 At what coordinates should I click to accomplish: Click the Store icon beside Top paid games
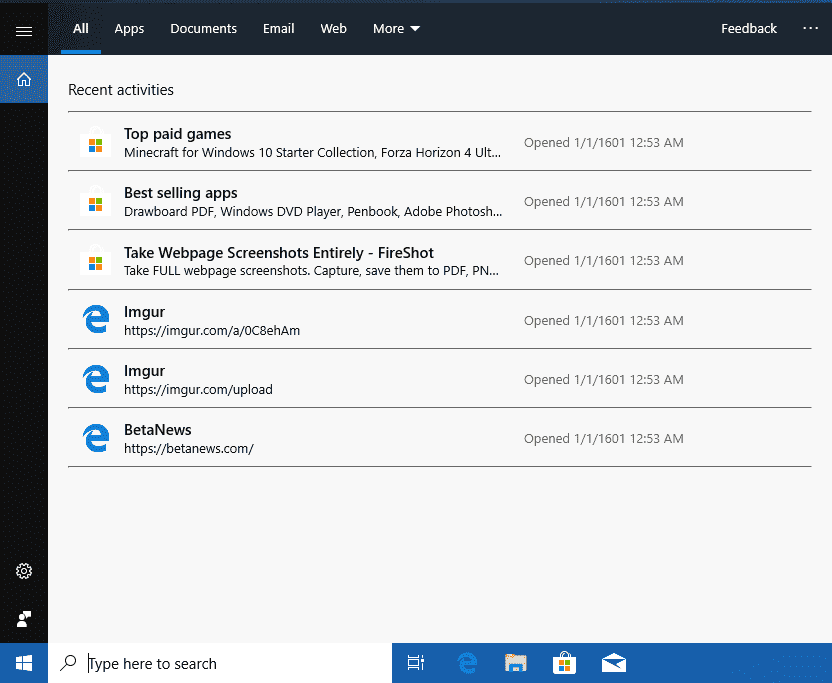[x=96, y=142]
